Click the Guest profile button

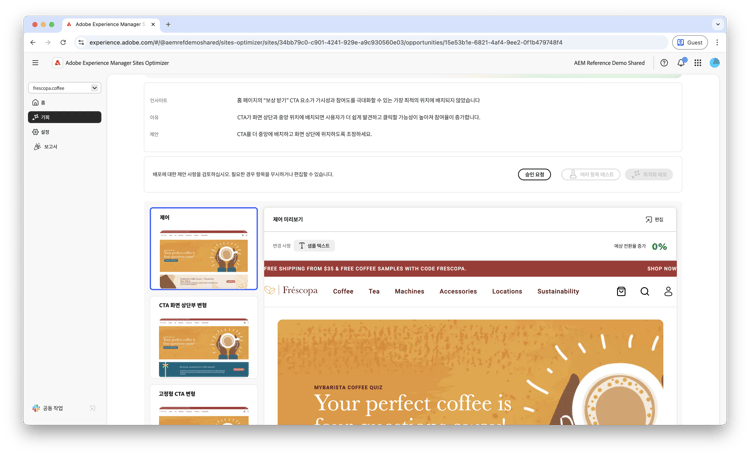point(690,43)
